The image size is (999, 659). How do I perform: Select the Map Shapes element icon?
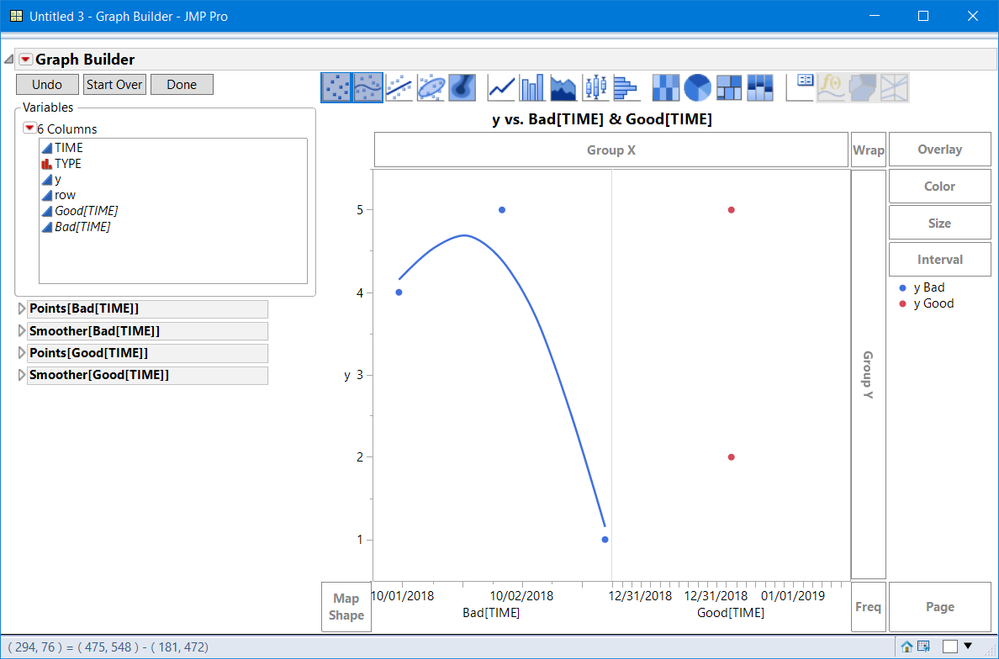point(863,87)
